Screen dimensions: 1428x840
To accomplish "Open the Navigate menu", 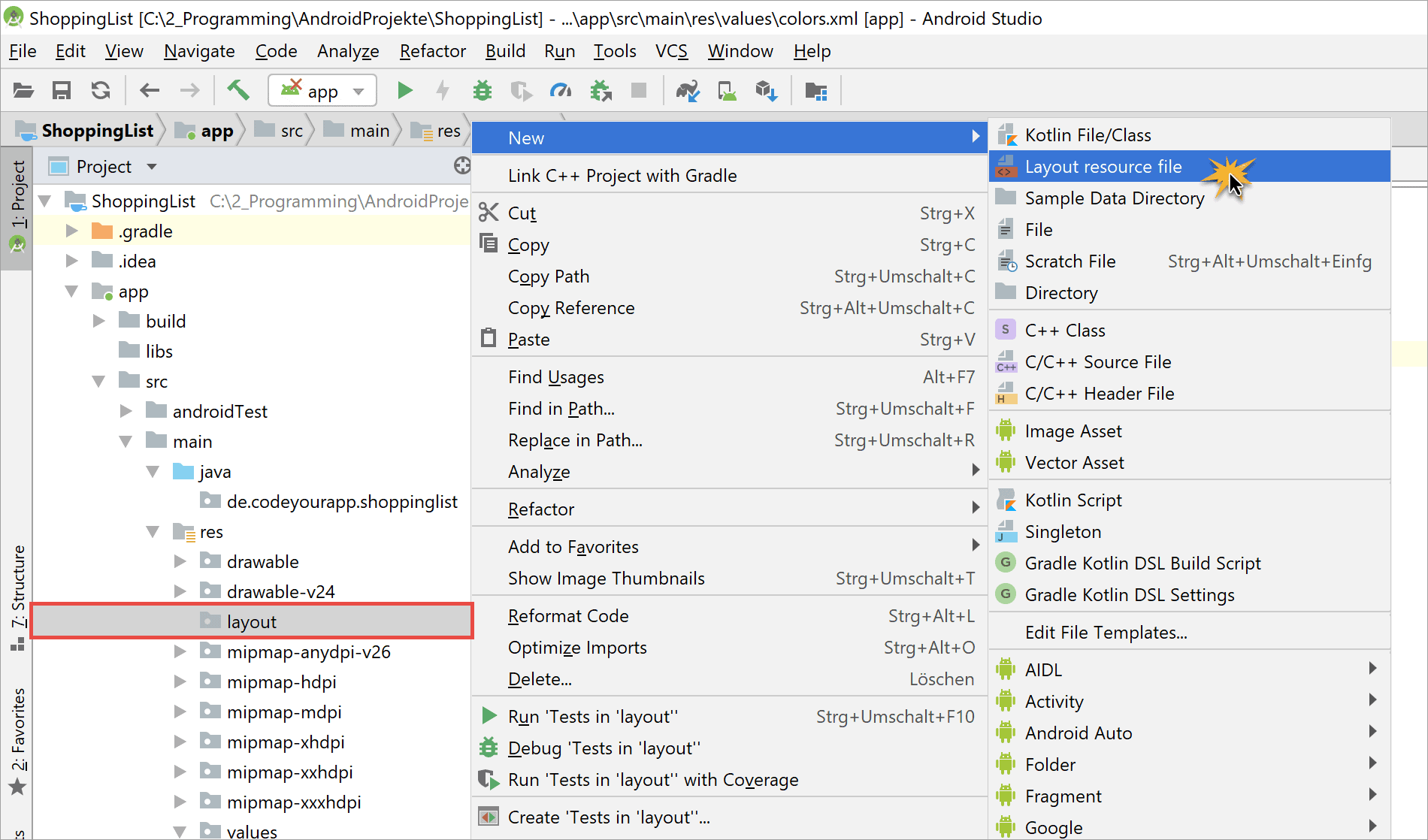I will click(x=199, y=51).
